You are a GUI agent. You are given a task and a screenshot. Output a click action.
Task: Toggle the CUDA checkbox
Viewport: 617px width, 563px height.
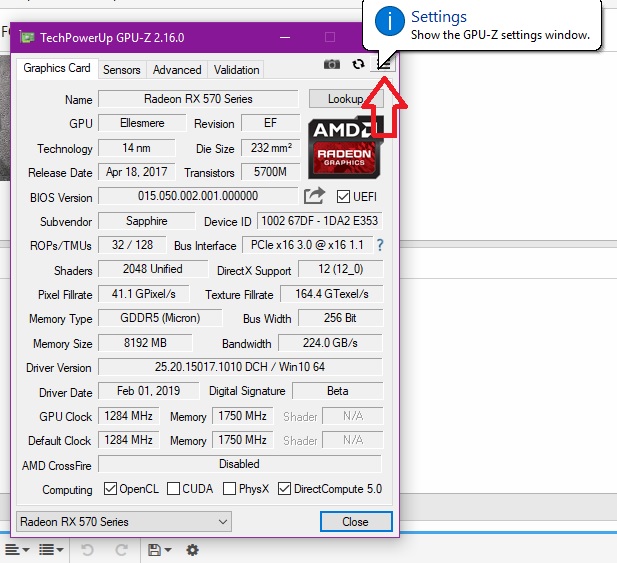tap(173, 489)
